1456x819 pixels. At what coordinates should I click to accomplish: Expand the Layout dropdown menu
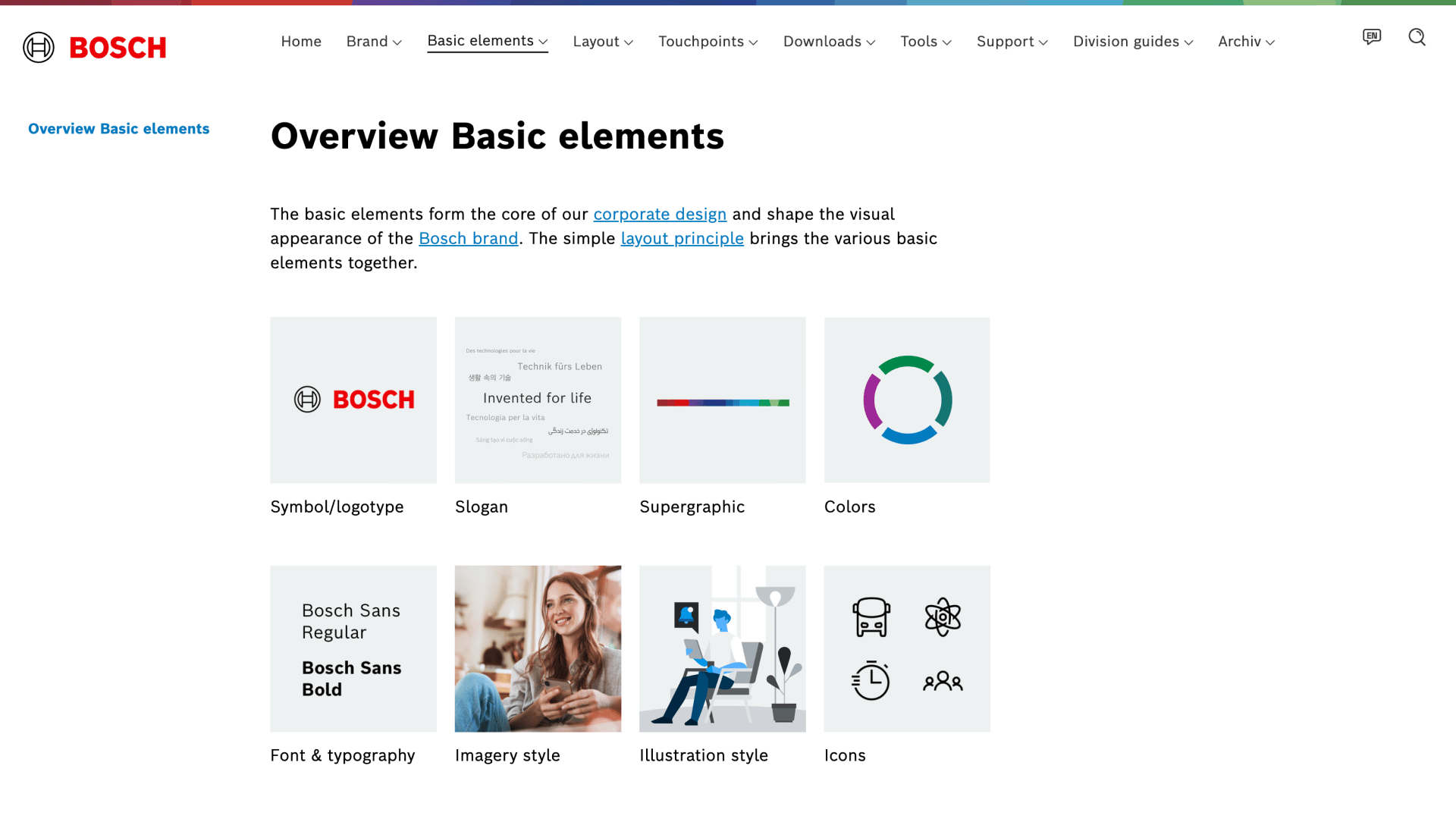click(x=603, y=42)
